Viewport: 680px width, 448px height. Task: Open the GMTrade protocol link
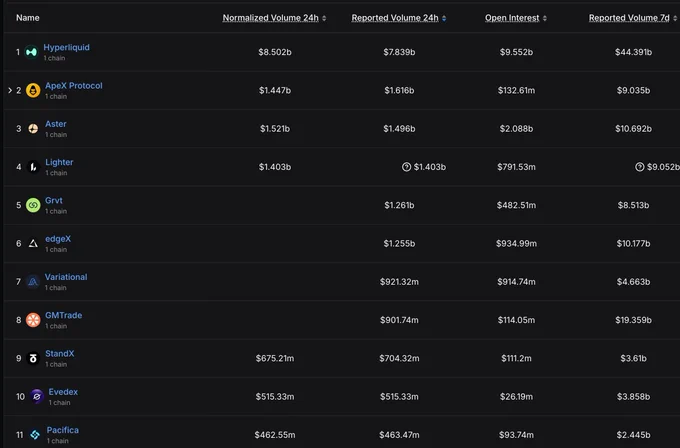click(x=64, y=315)
